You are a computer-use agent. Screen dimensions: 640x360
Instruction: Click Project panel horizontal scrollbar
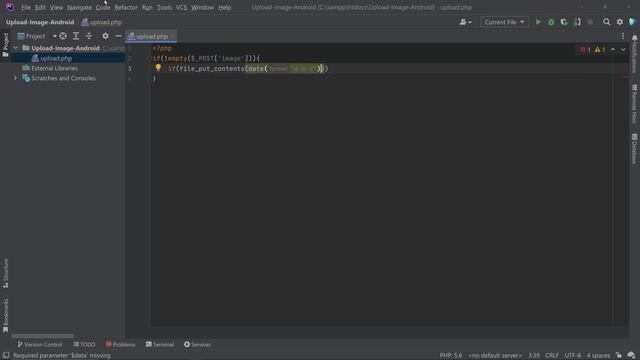pos(42,336)
